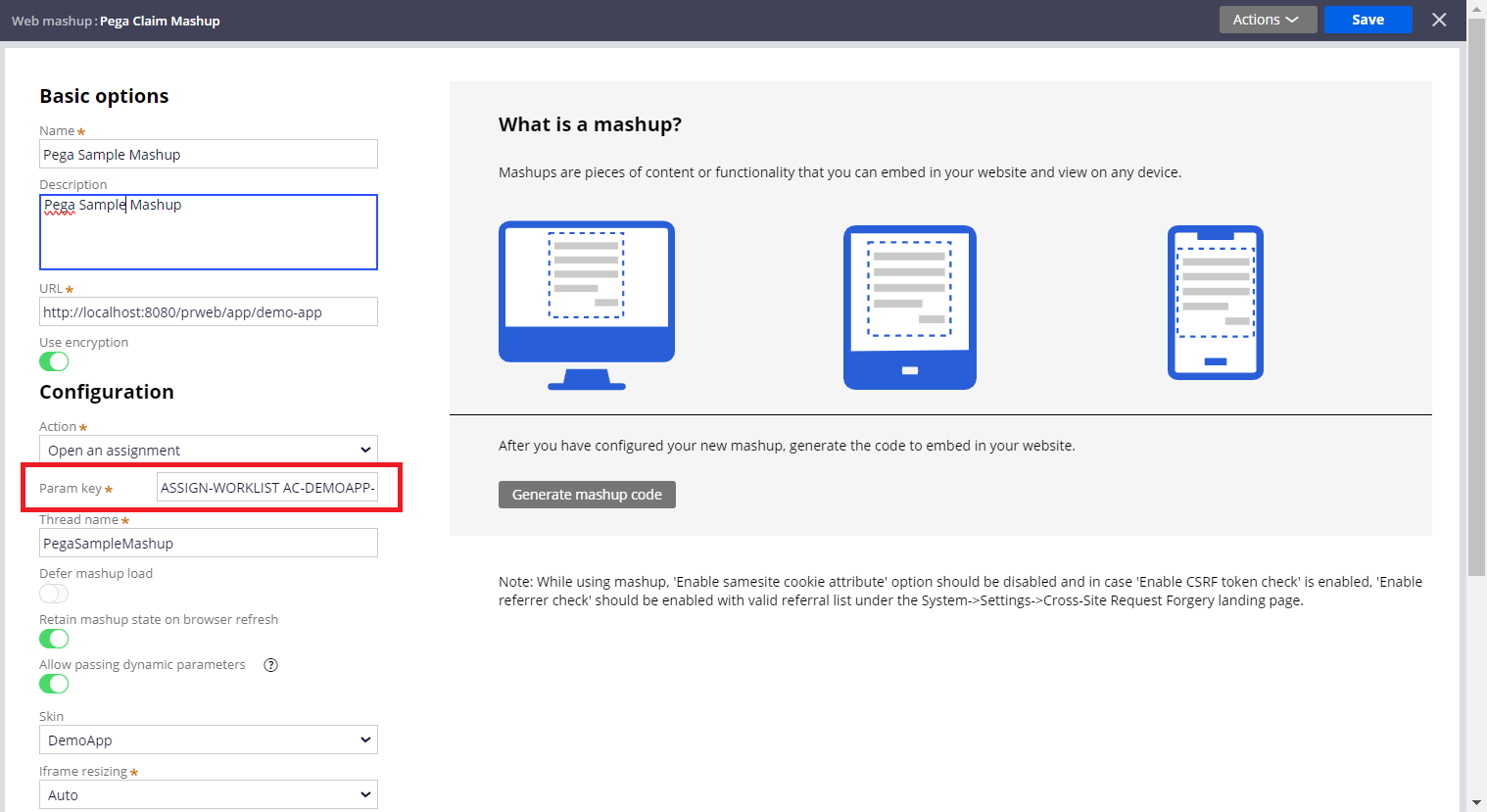Click the 'Configuration' heading
The image size is (1487, 812).
(x=107, y=392)
